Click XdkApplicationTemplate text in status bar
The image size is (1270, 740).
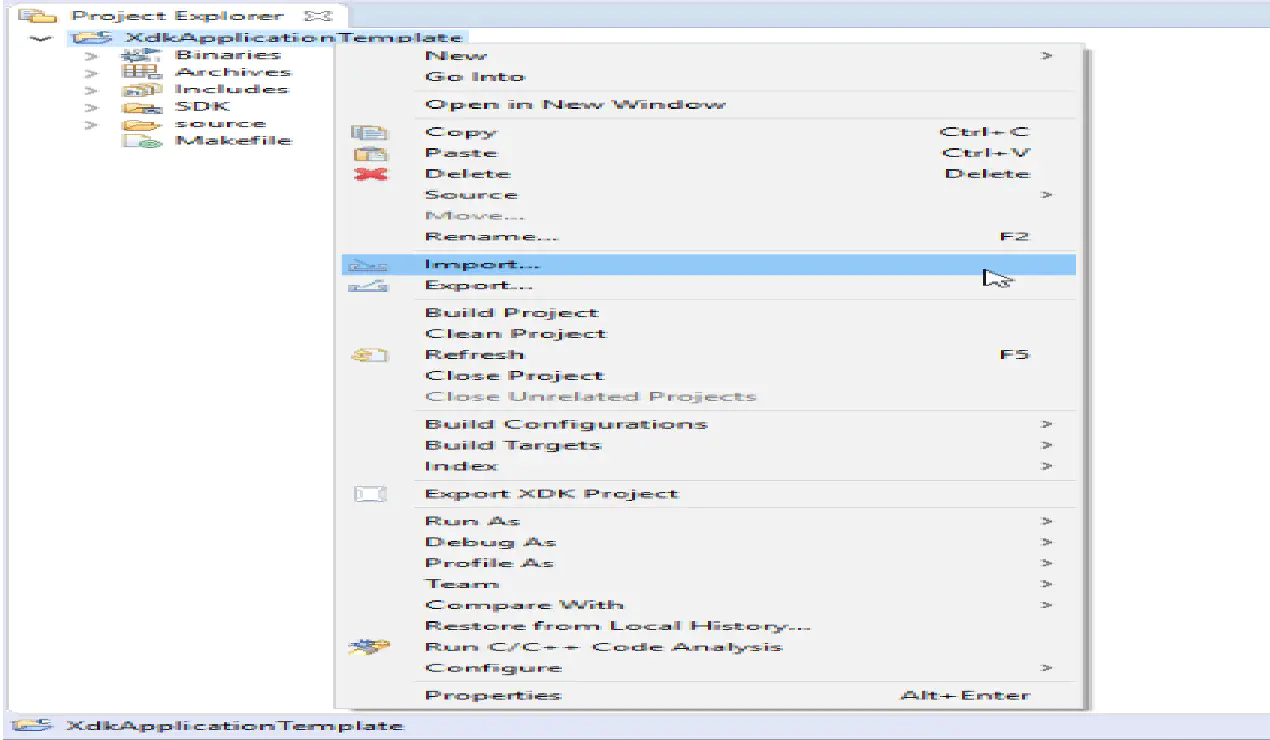pos(235,726)
